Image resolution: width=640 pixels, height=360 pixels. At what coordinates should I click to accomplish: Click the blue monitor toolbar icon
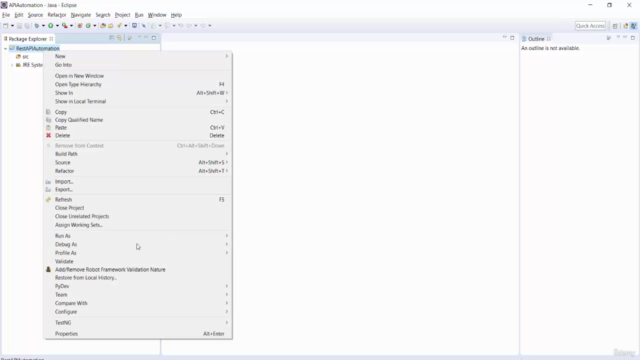tap(134, 26)
